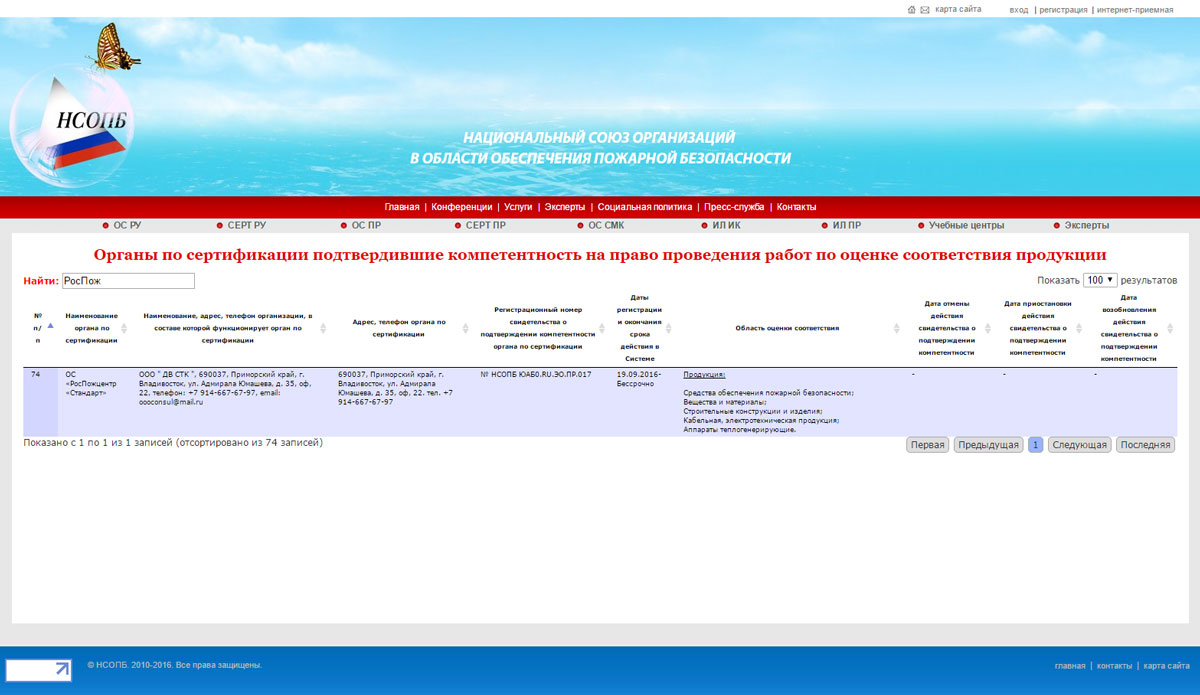
Task: Sort by Дата отмены действия column
Action: point(987,328)
